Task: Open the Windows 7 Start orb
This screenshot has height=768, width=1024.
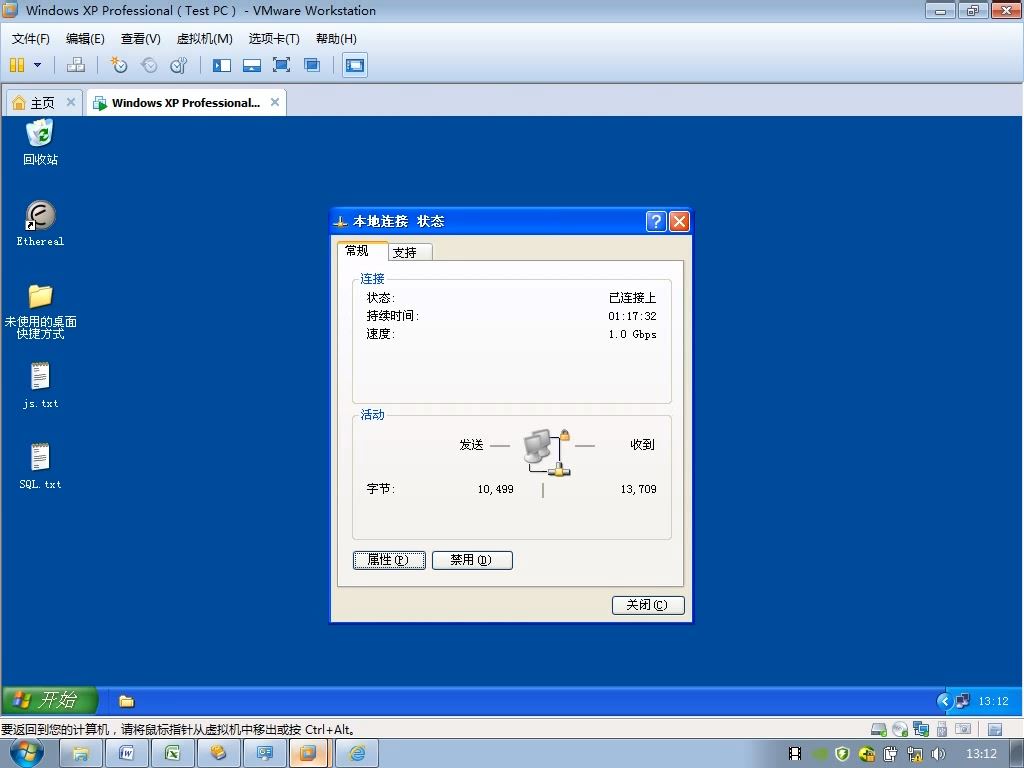Action: (27, 754)
